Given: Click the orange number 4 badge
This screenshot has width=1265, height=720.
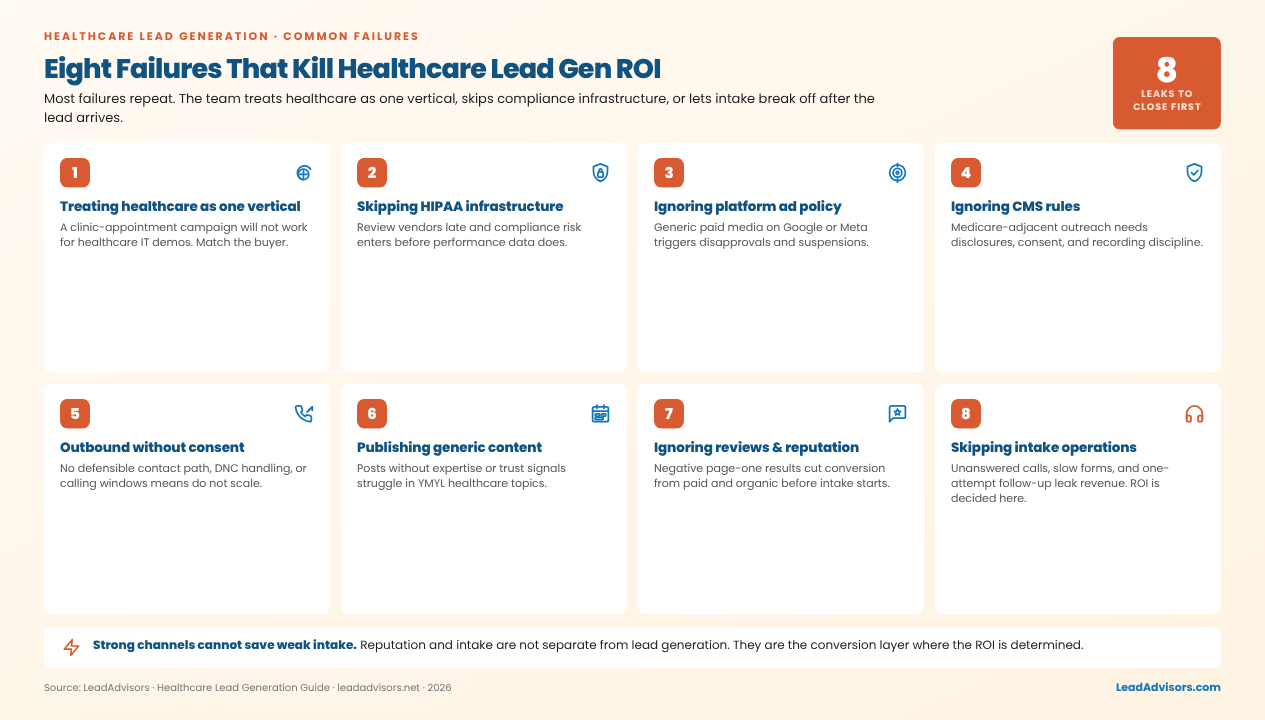Looking at the screenshot, I should coord(965,173).
